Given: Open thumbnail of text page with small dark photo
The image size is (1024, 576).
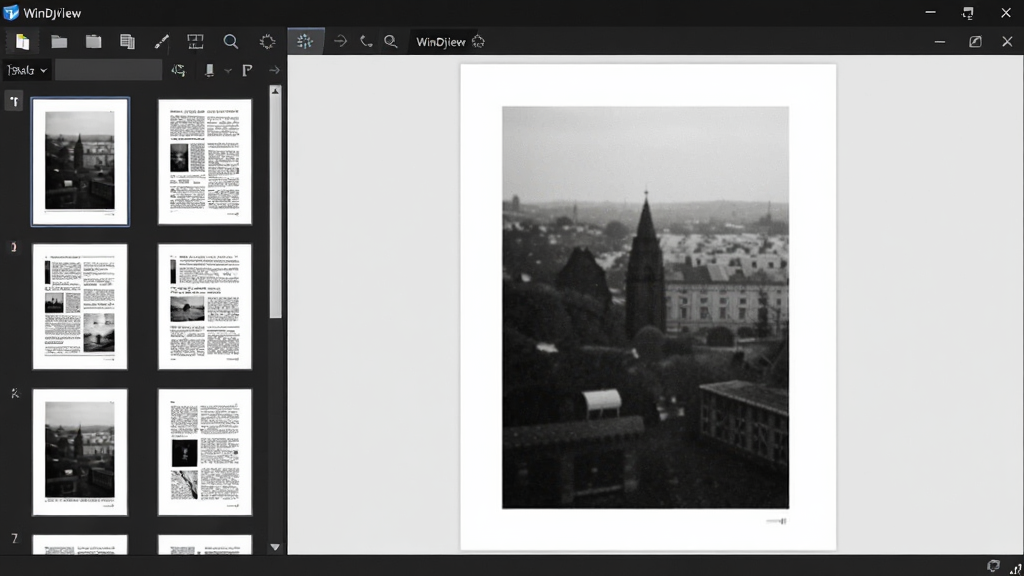Looking at the screenshot, I should tap(204, 161).
